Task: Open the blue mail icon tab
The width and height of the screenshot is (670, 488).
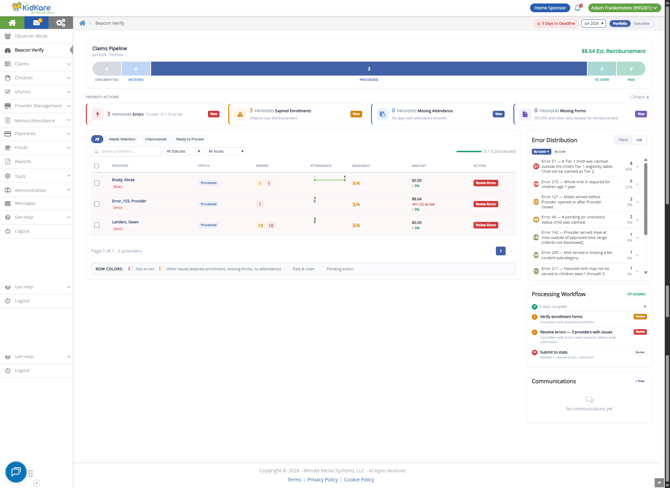Action: pos(36,23)
